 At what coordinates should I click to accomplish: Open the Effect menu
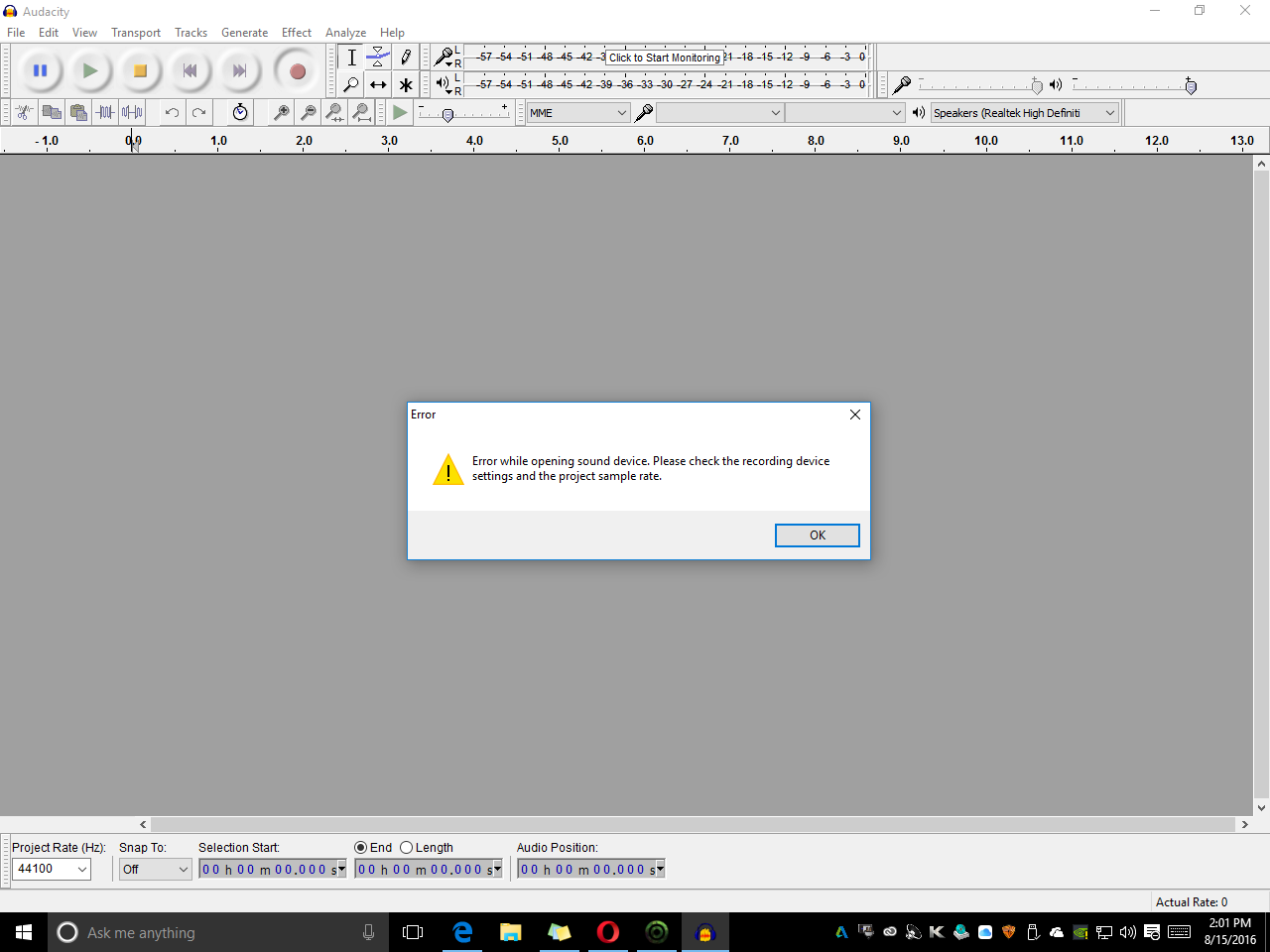(297, 33)
